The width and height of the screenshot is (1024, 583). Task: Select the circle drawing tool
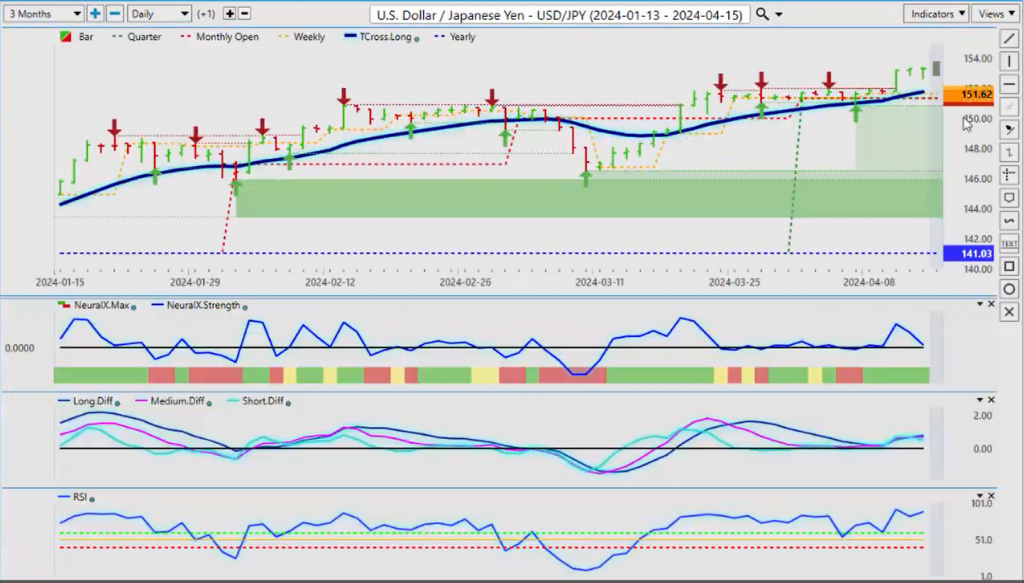tap(1009, 289)
